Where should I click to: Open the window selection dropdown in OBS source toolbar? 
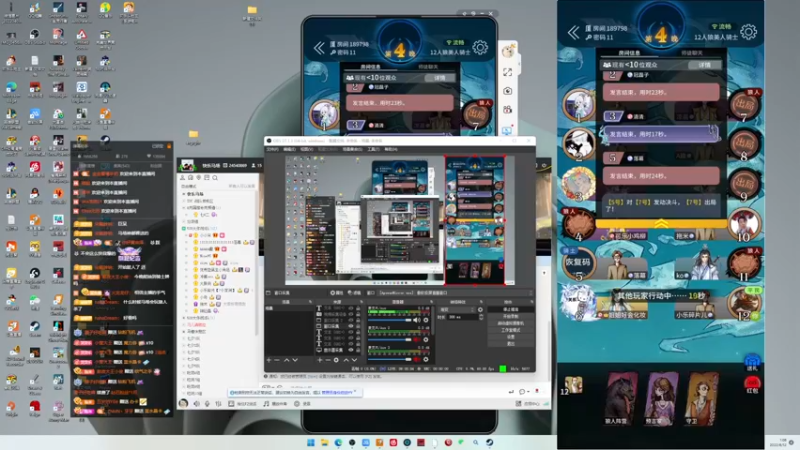tap(454, 293)
